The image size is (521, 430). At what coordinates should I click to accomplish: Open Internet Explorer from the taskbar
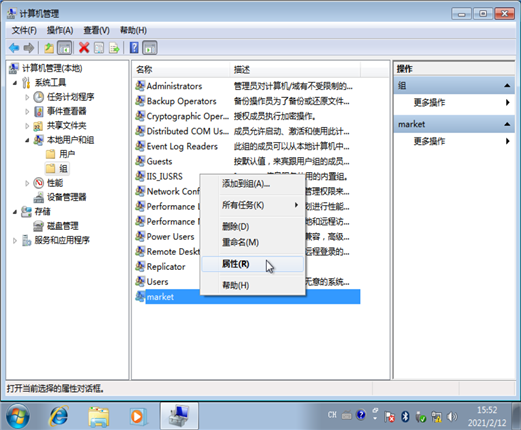(x=59, y=416)
